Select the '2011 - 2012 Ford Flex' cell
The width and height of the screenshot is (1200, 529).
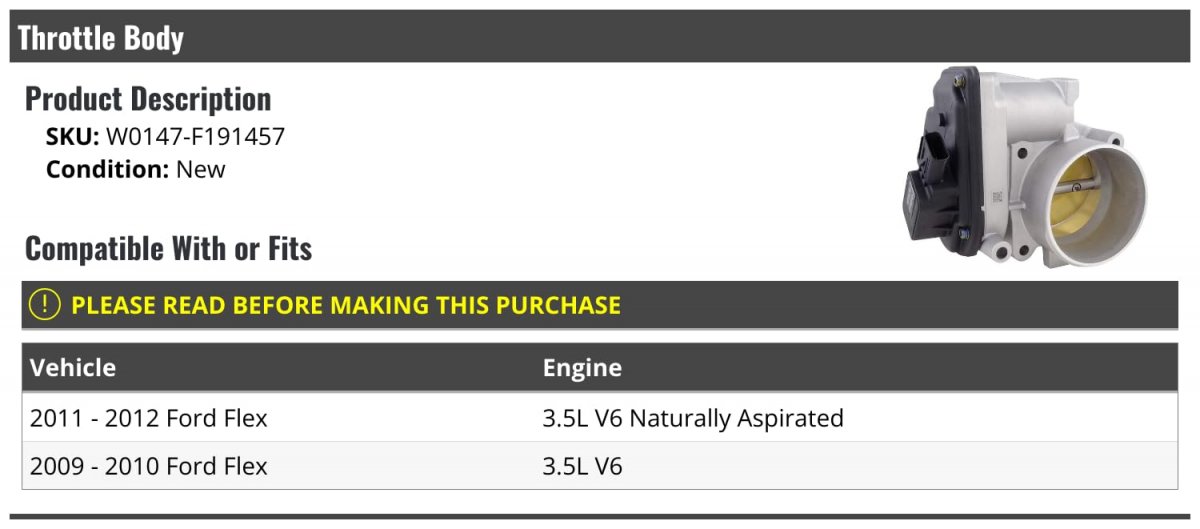(149, 418)
